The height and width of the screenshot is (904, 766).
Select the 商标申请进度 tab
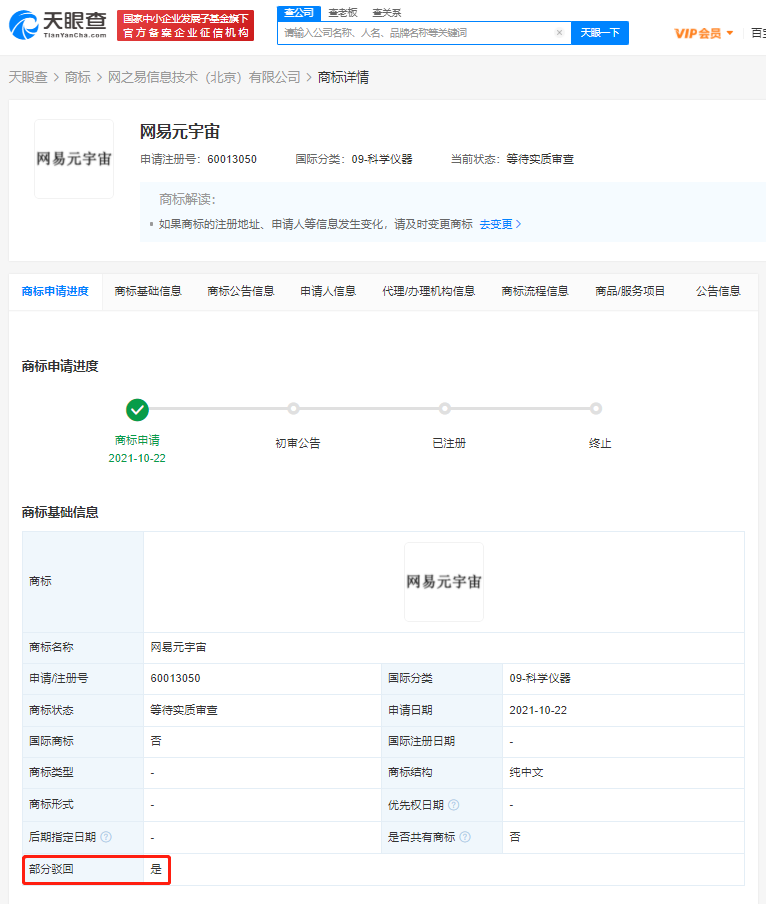click(55, 292)
